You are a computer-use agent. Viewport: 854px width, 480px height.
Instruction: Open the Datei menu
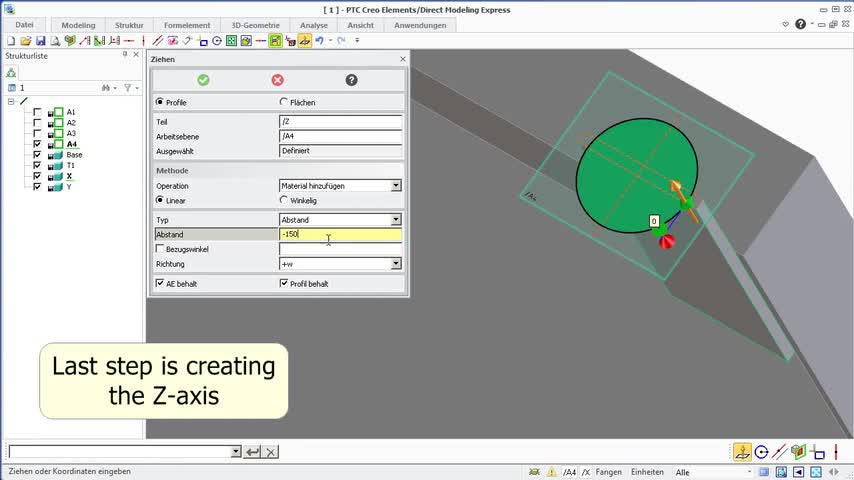25,25
